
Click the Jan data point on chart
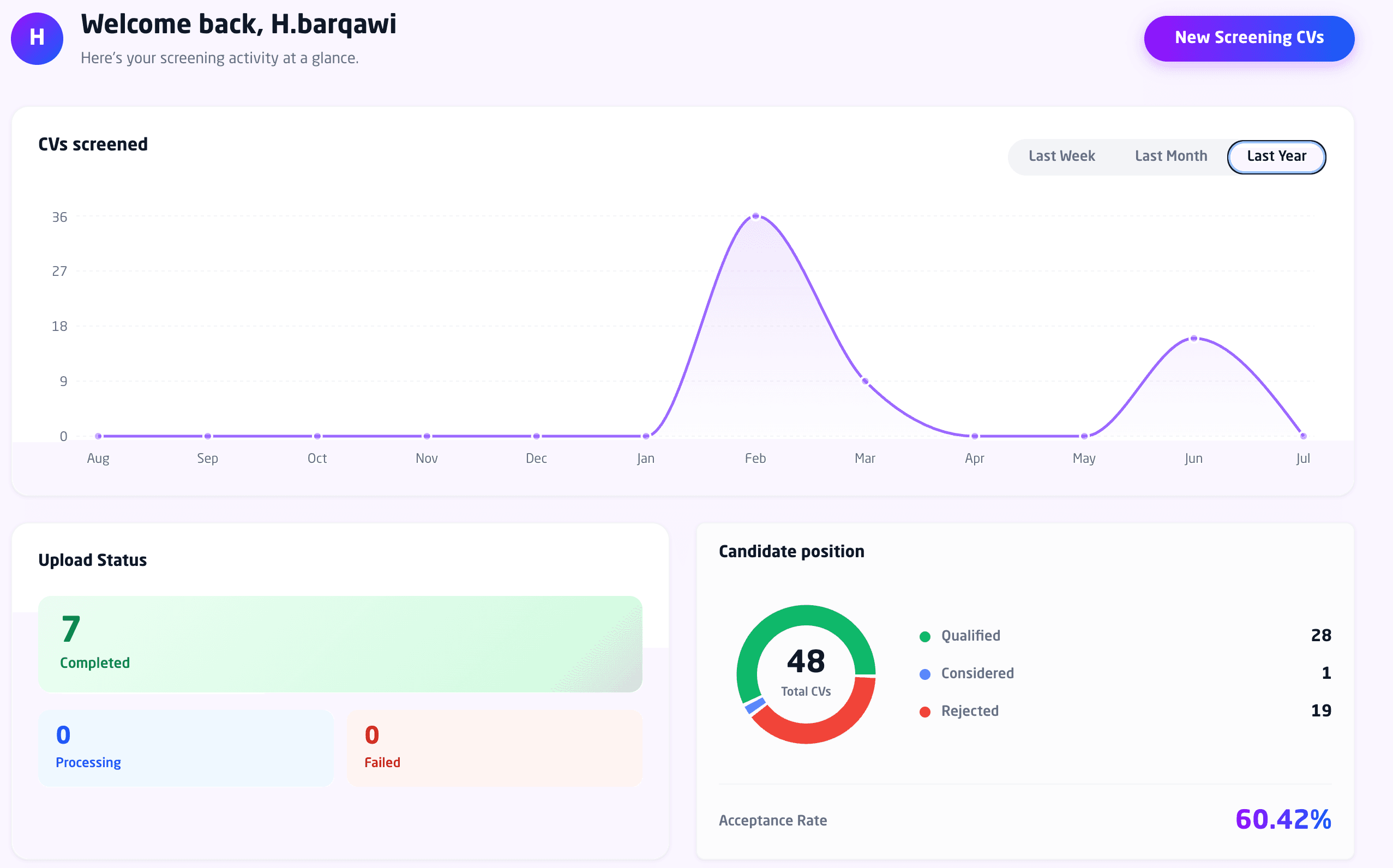[x=646, y=436]
